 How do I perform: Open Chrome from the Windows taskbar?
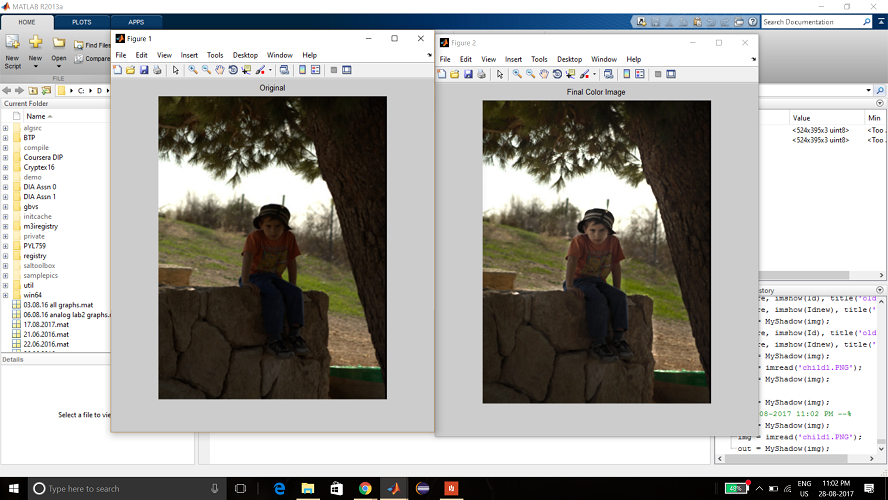pos(365,488)
